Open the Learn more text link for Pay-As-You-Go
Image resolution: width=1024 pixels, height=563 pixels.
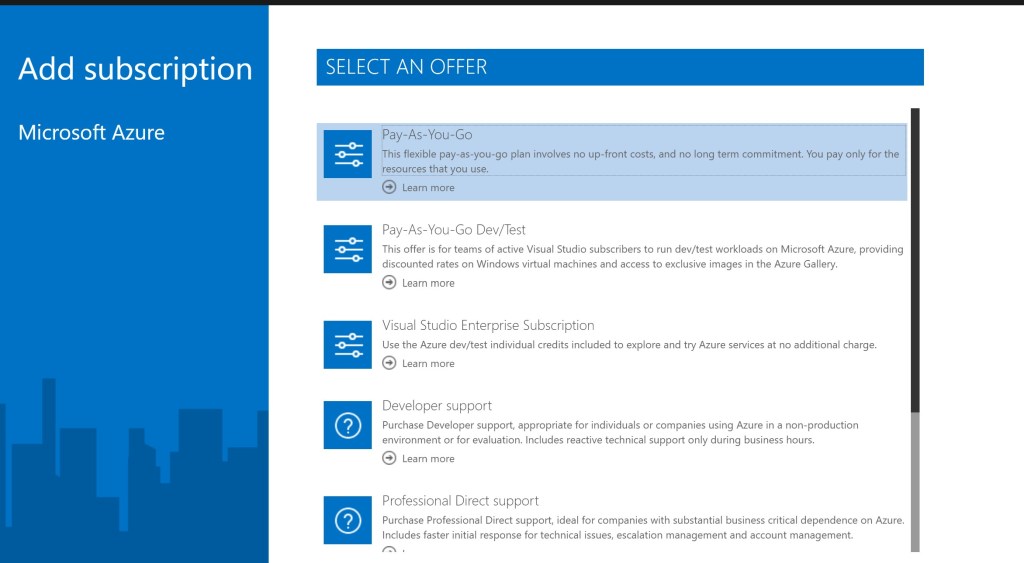[428, 188]
